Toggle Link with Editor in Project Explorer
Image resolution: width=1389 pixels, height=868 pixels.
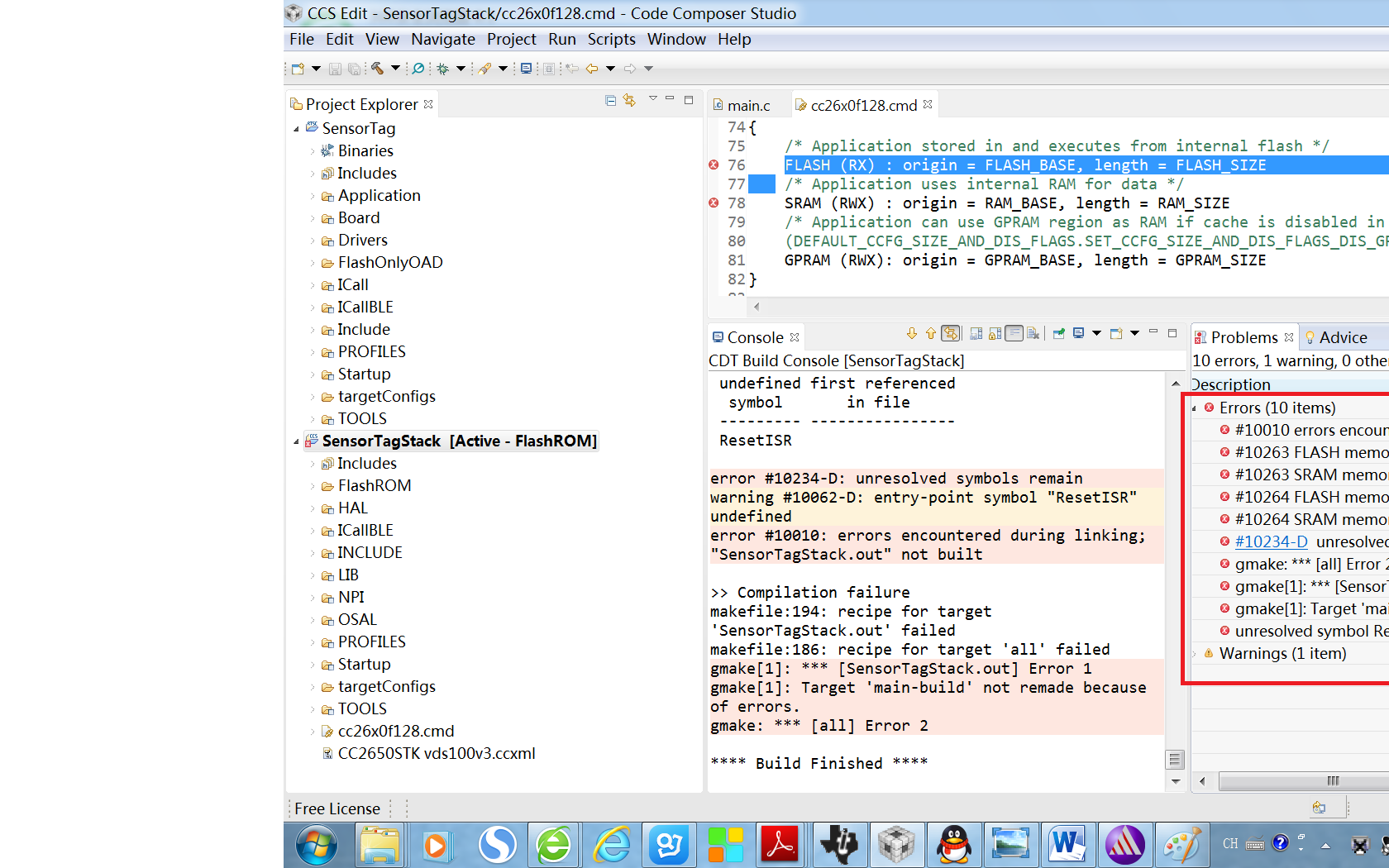pos(630,101)
